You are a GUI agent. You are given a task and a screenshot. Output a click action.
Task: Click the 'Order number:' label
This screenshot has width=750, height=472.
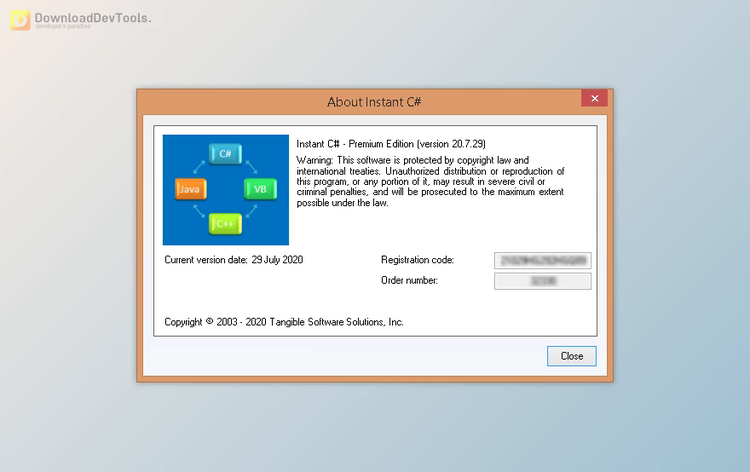(x=409, y=280)
